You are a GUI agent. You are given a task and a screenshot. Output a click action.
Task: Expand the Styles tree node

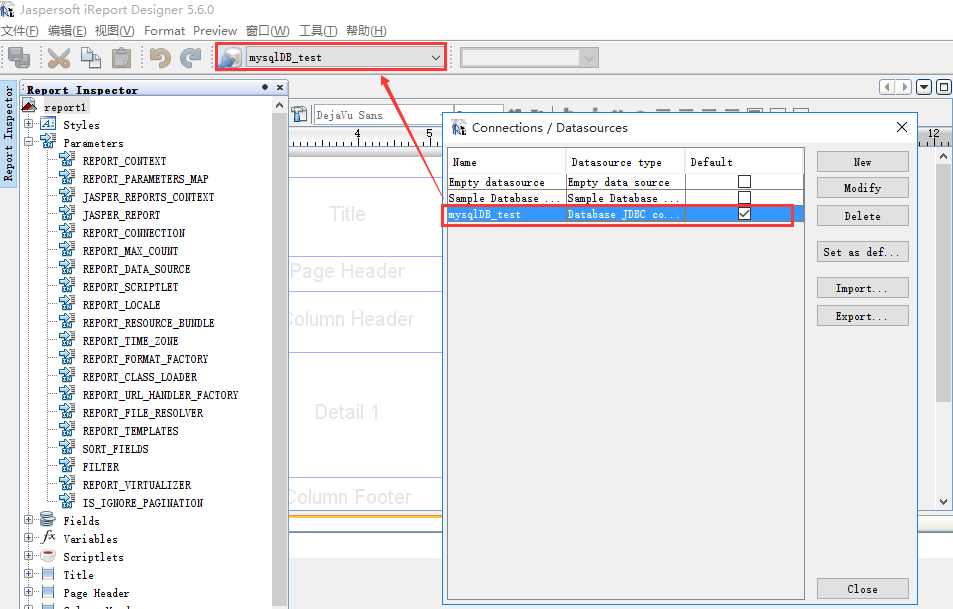point(28,124)
